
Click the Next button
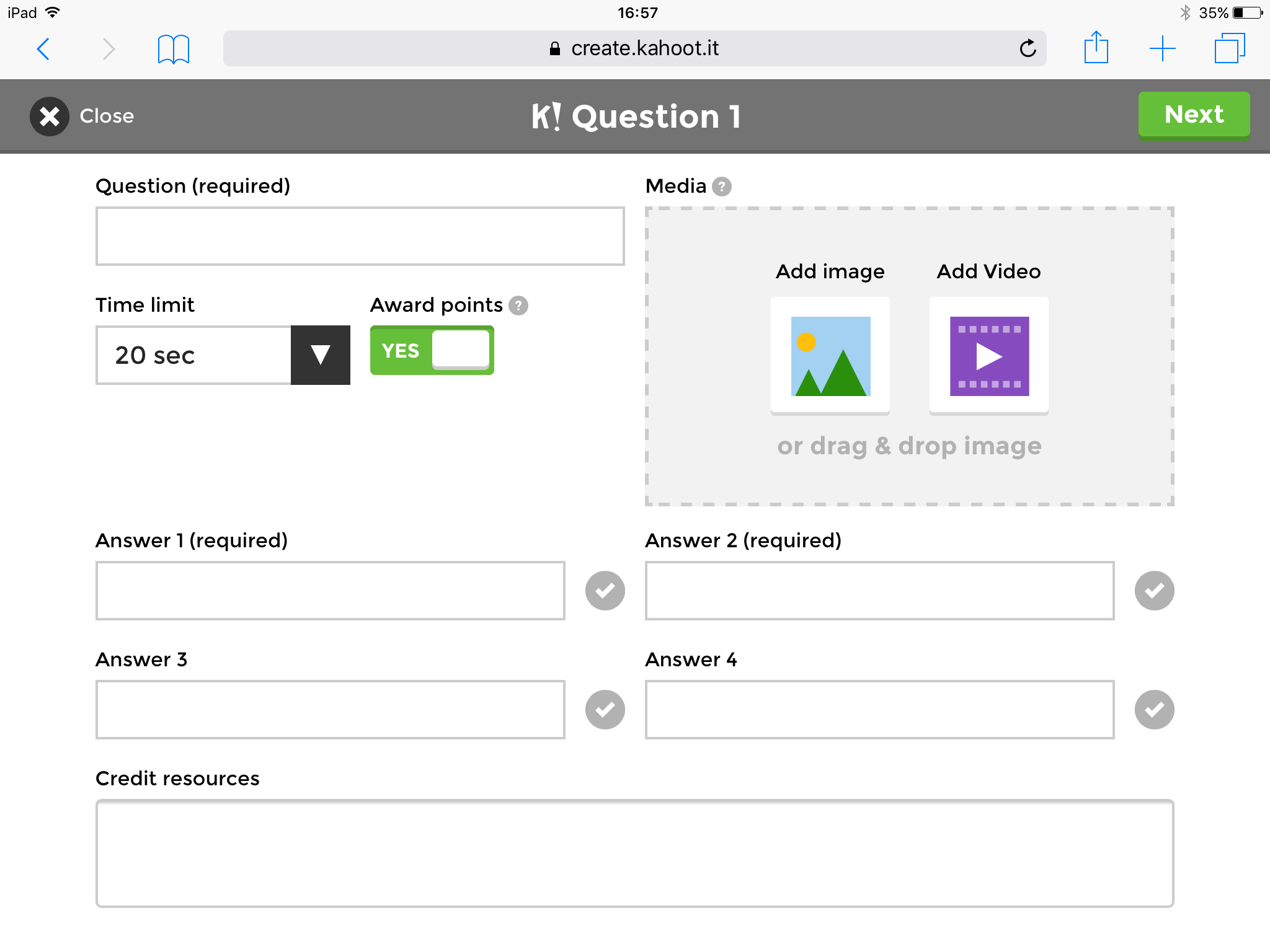(x=1193, y=115)
